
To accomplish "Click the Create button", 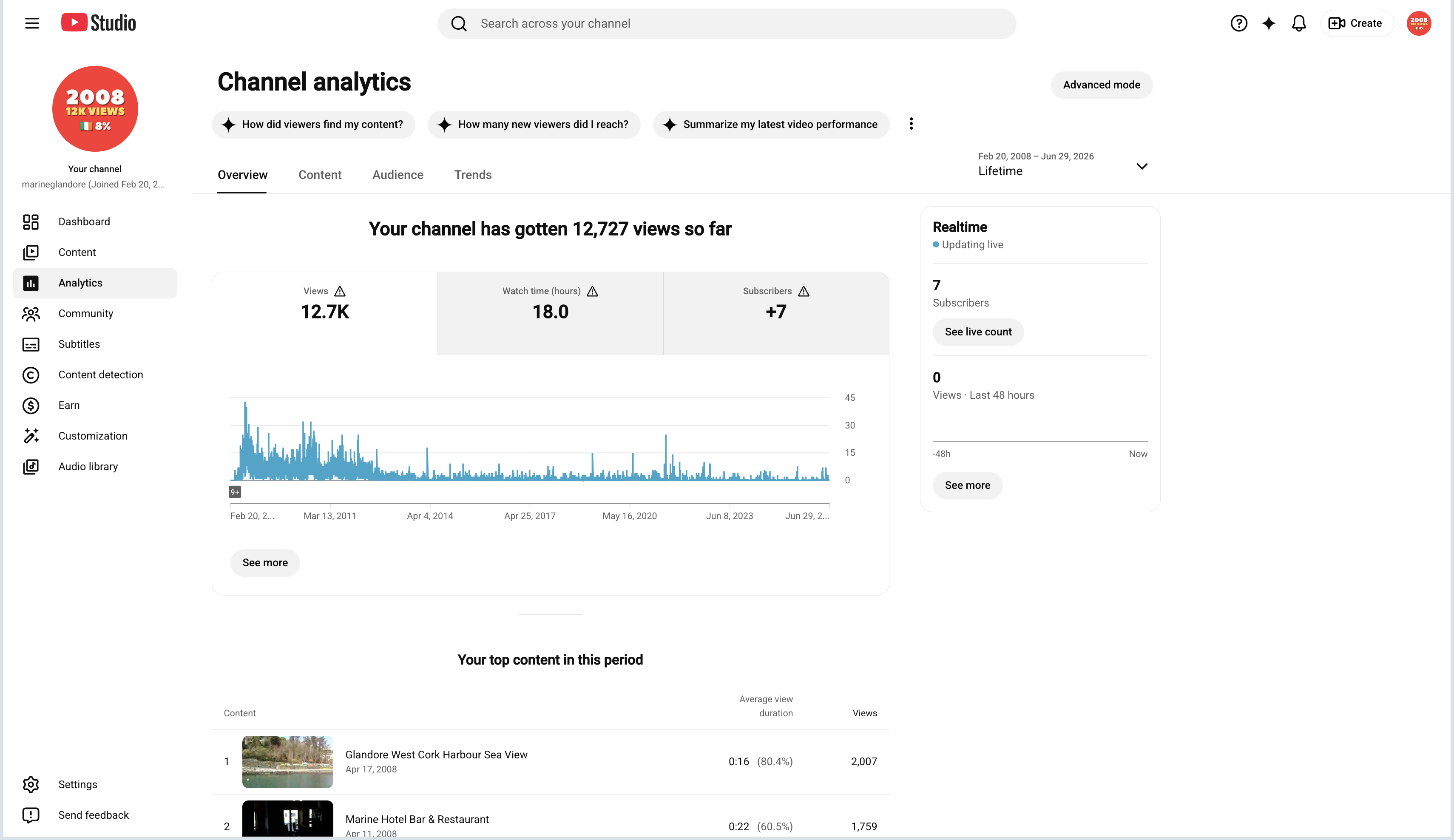I will (1357, 23).
